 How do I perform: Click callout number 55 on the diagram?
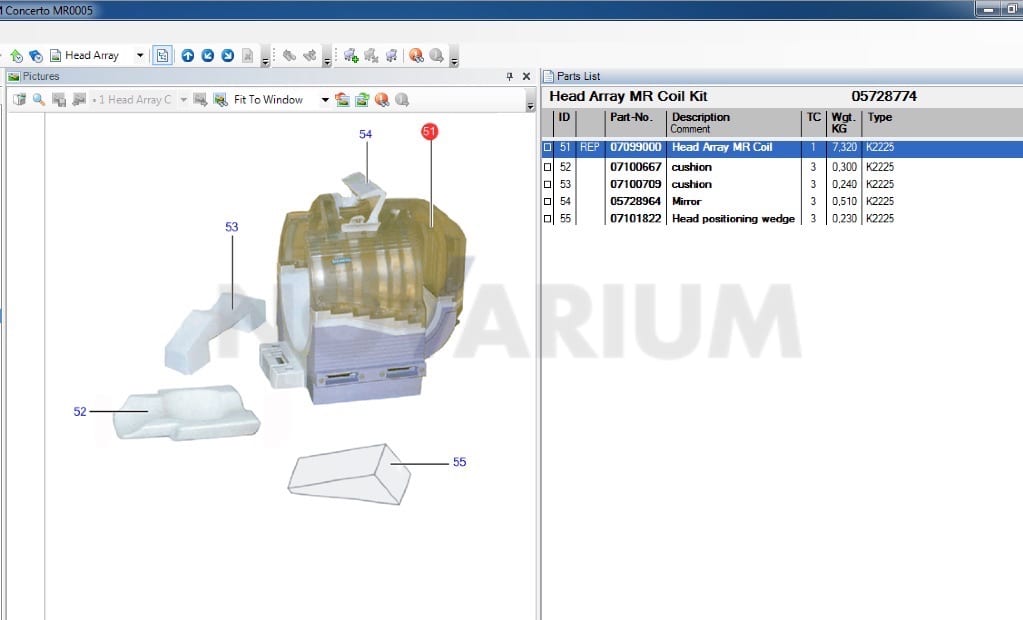[x=459, y=462]
